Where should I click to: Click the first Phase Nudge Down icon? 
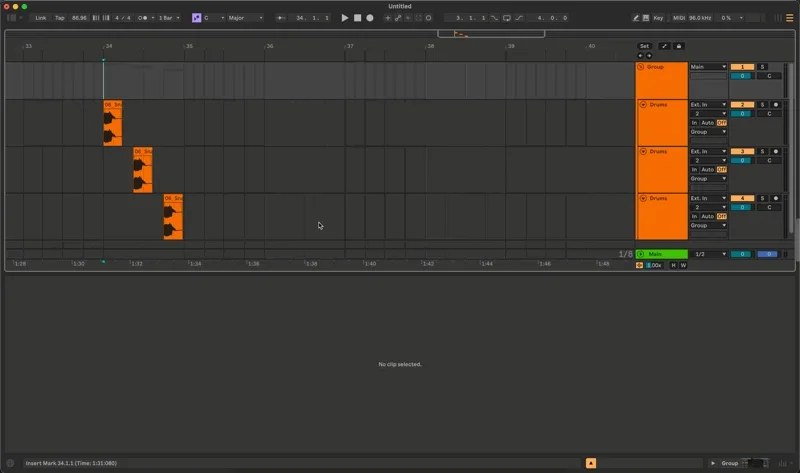[x=95, y=18]
